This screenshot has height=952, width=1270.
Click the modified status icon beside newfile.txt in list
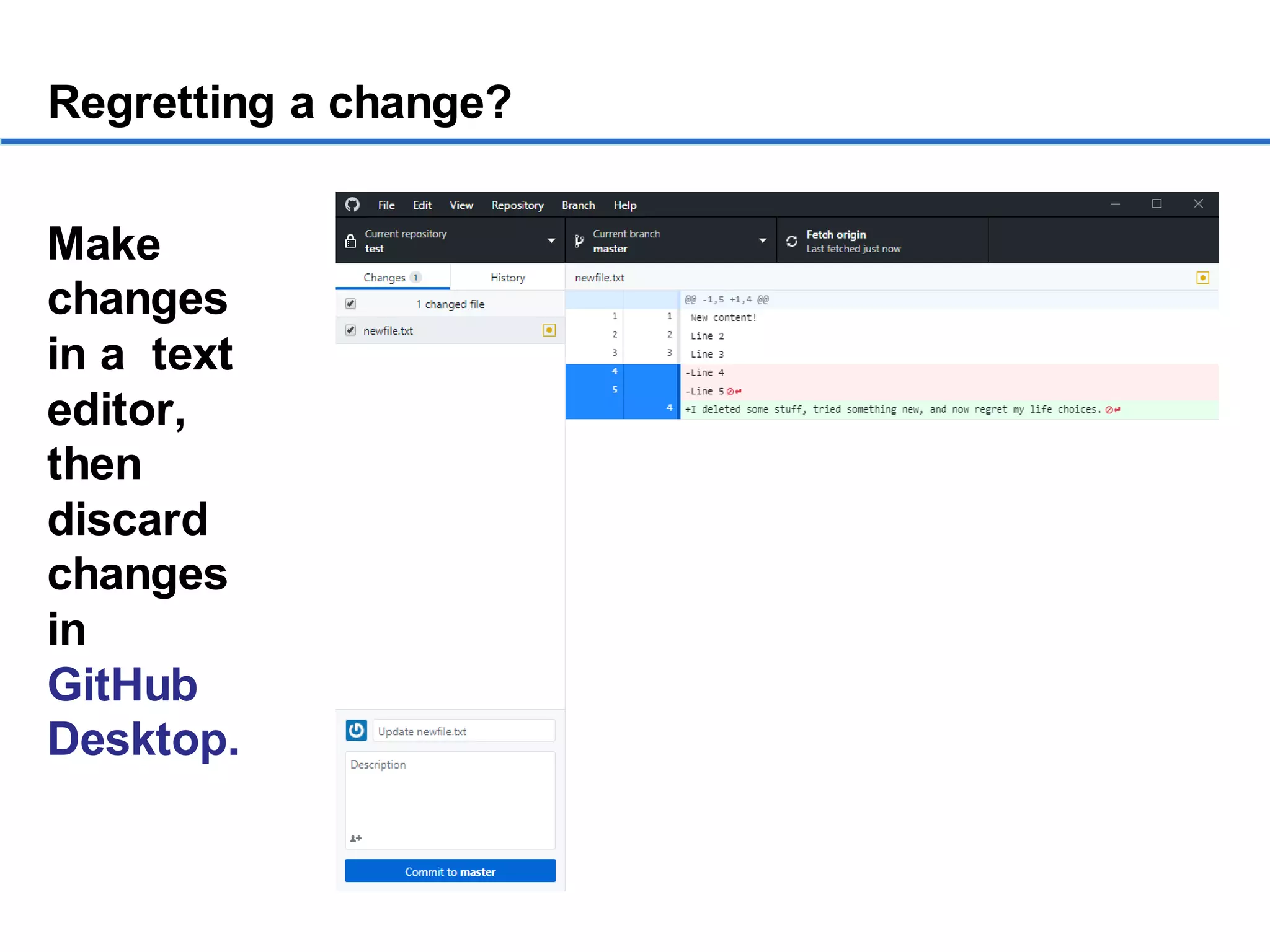pyautogui.click(x=549, y=330)
